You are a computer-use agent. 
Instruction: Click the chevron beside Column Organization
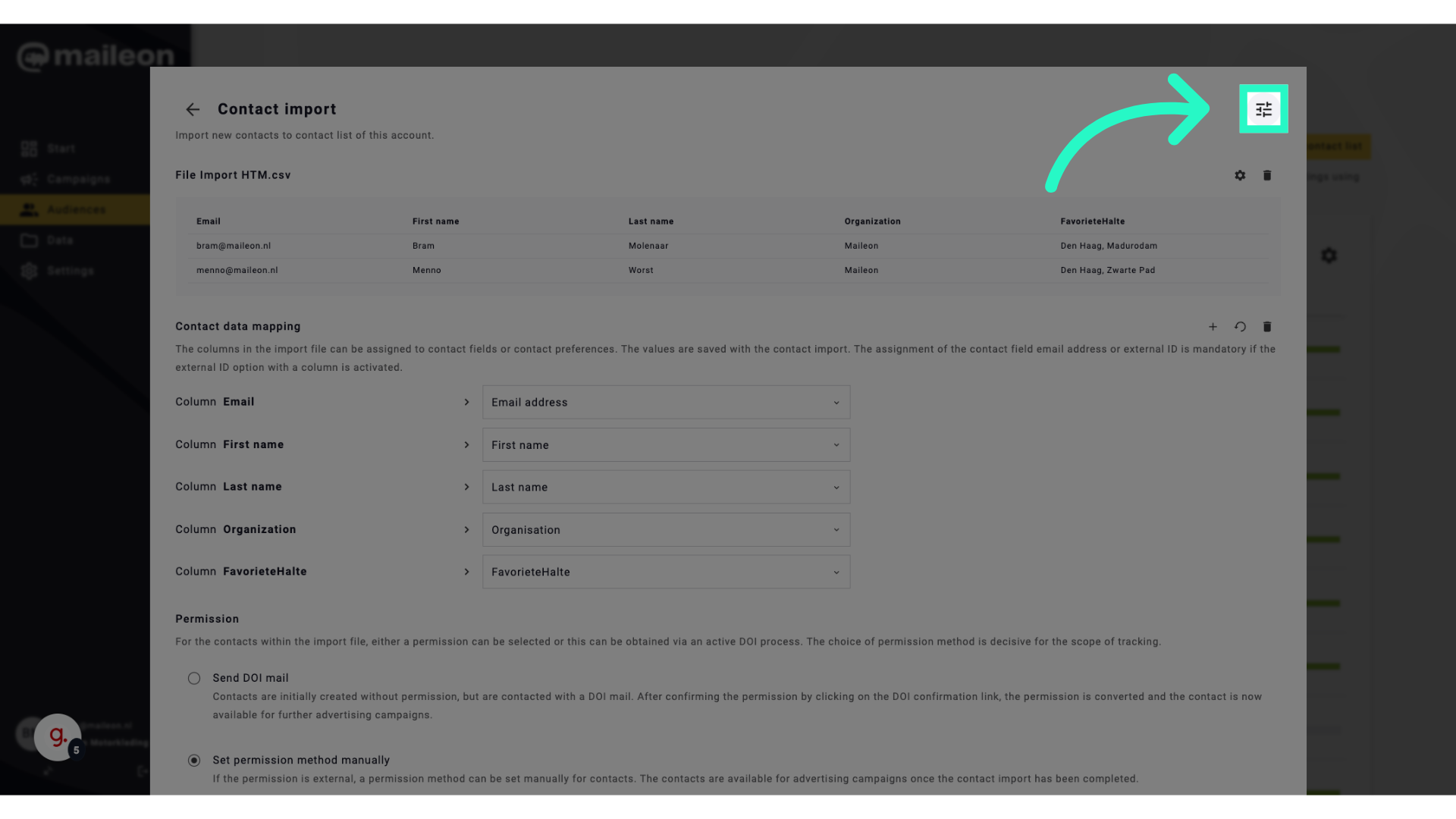tap(466, 529)
